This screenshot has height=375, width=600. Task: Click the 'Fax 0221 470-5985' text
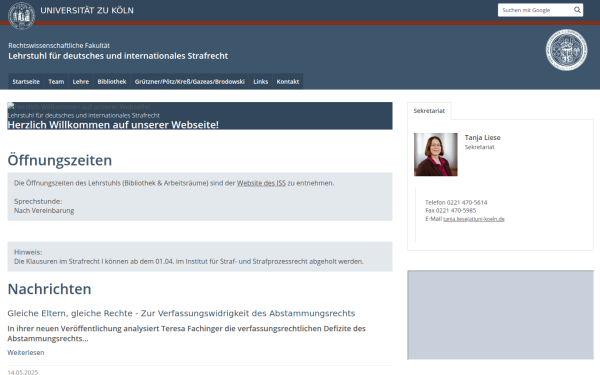click(450, 210)
